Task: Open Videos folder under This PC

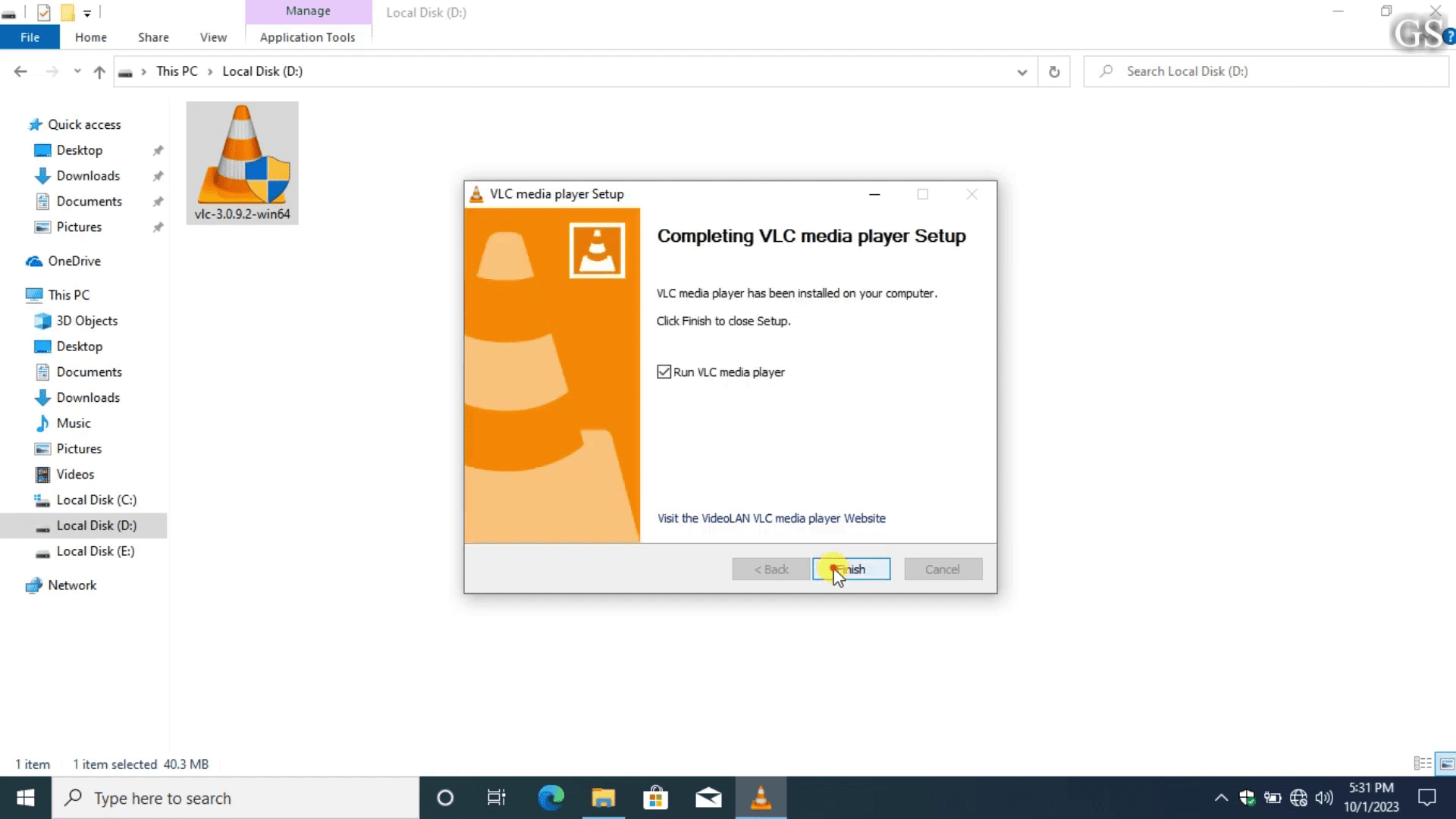Action: tap(75, 475)
